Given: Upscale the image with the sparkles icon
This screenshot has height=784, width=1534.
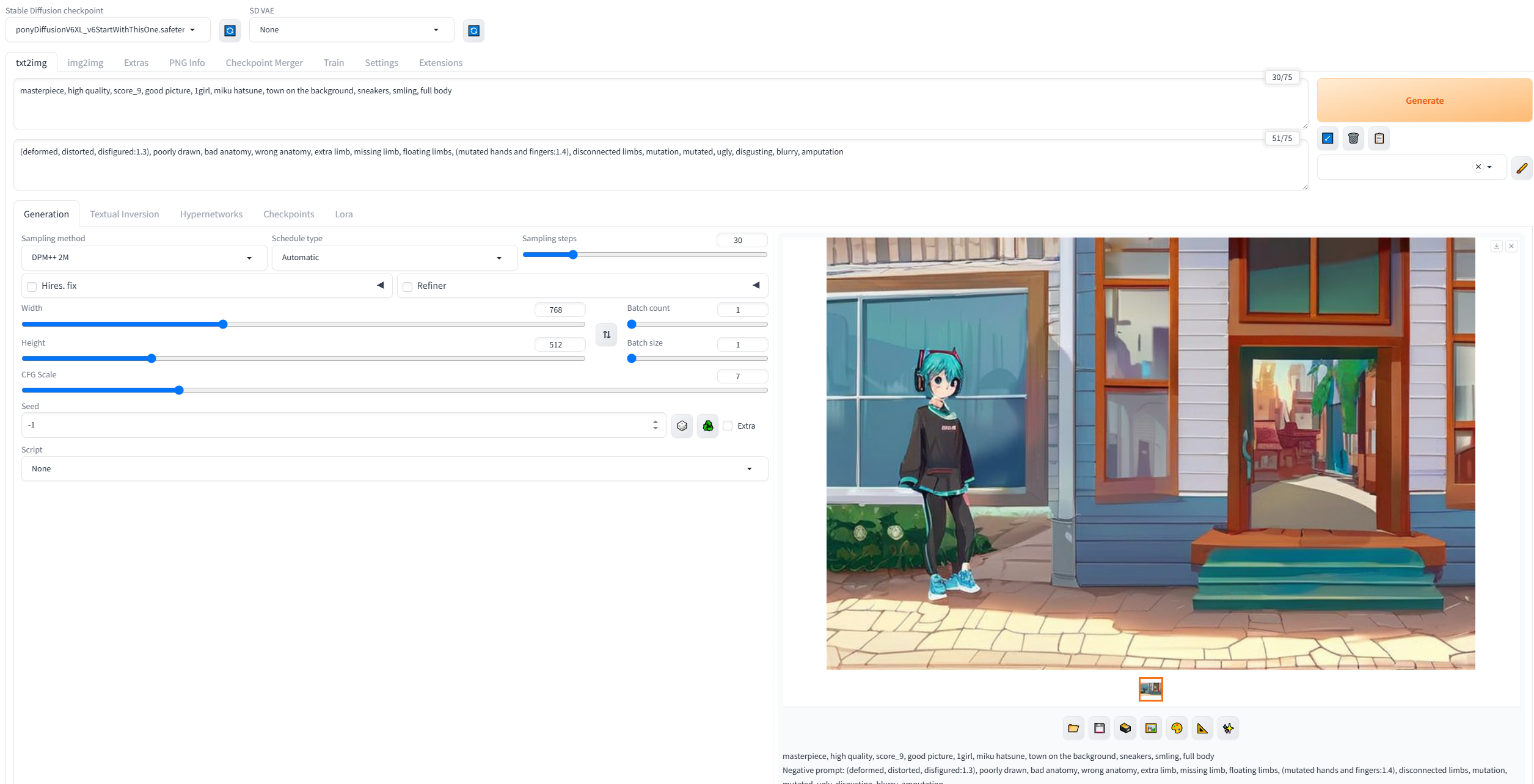Looking at the screenshot, I should pyautogui.click(x=1228, y=728).
